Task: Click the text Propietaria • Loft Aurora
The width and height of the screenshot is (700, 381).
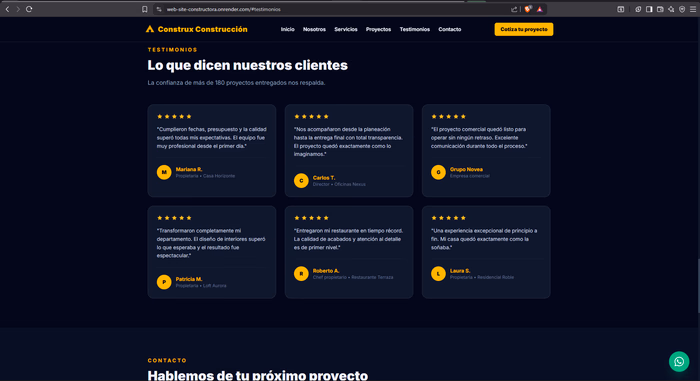Action: pyautogui.click(x=201, y=286)
